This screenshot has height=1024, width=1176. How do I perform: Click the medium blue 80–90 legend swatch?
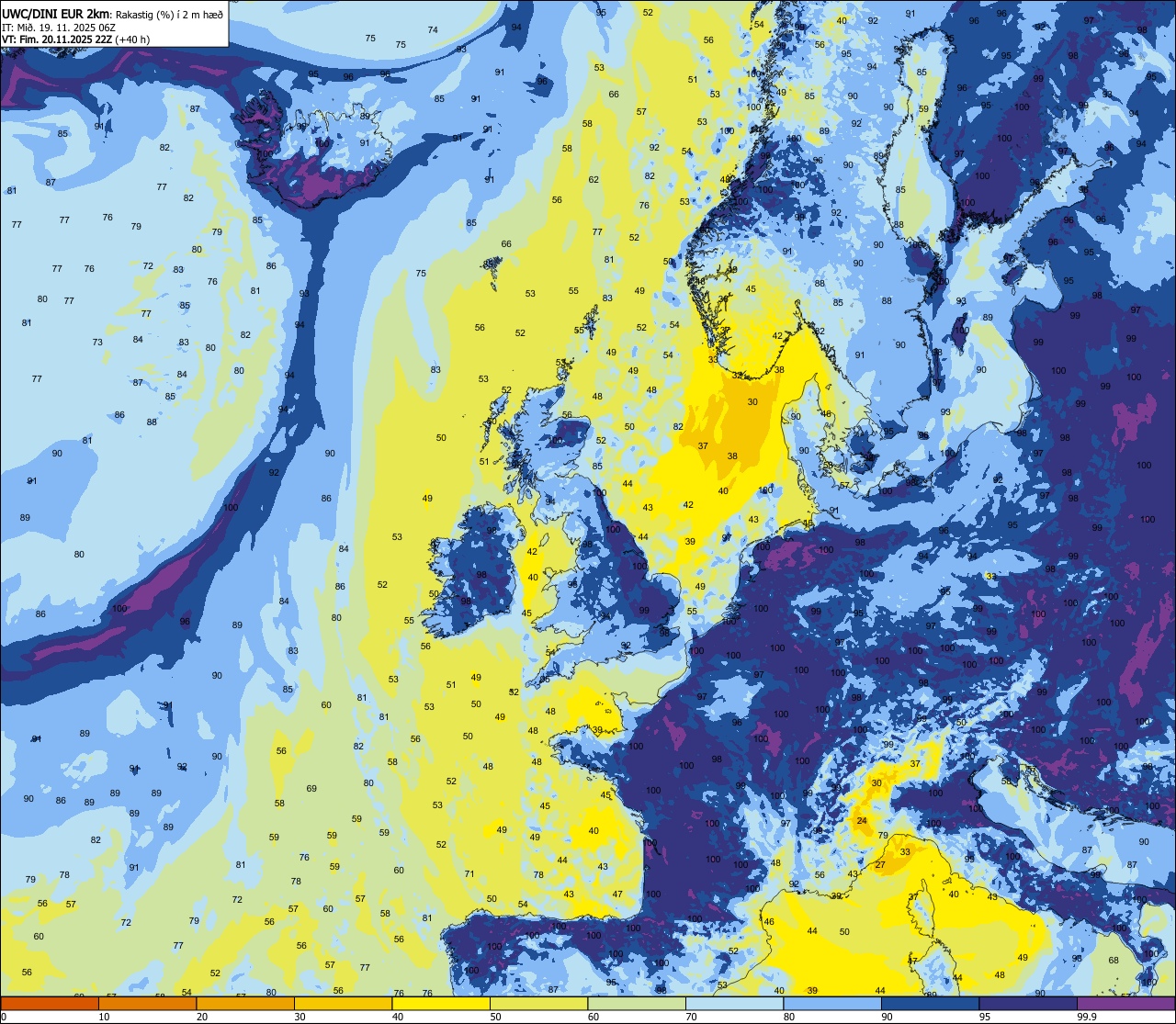point(832,1004)
